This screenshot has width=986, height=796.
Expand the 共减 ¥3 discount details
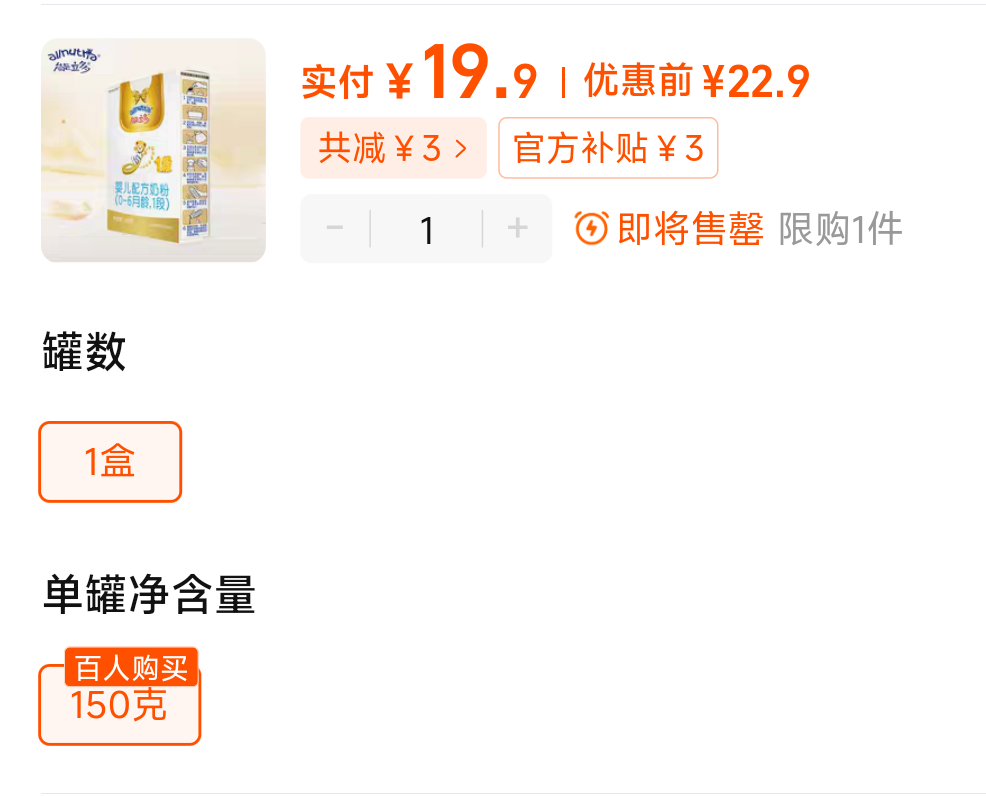point(394,148)
